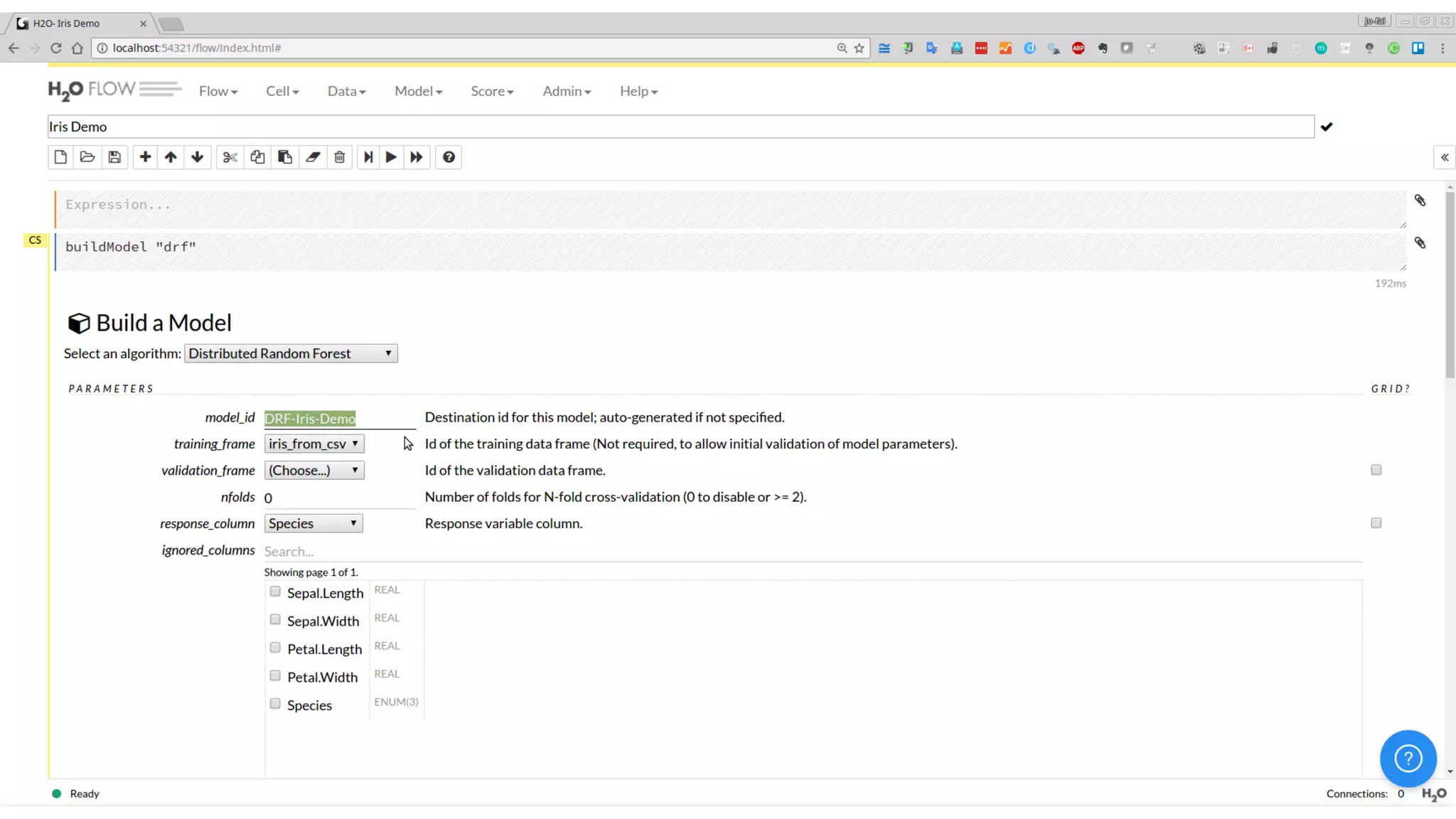Viewport: 1456px width, 819px height.
Task: Open the blue help assistant bubble
Action: tap(1408, 758)
